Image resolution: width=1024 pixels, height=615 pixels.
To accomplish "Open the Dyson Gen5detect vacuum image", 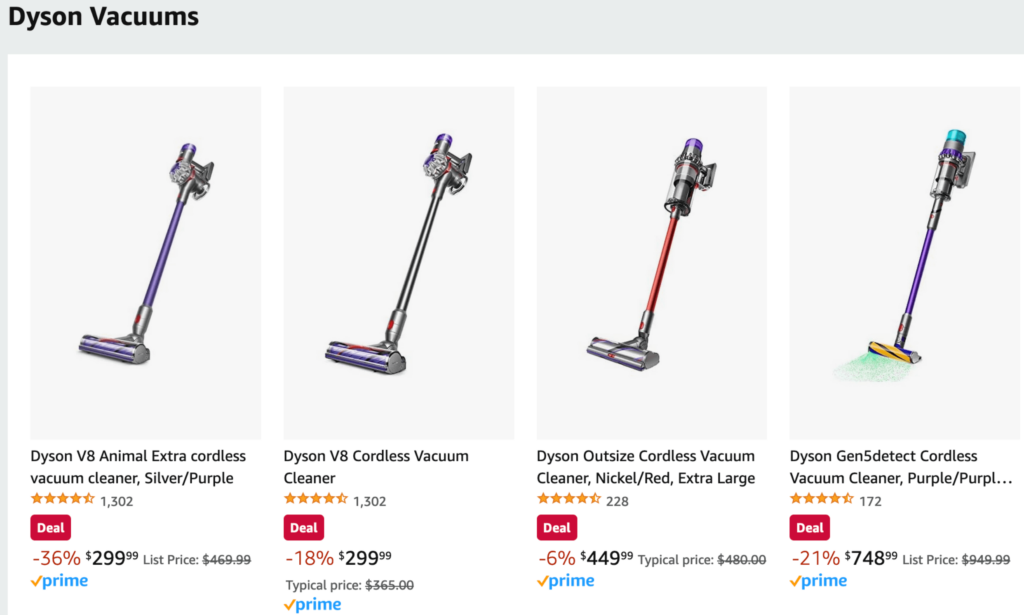I will (904, 262).
